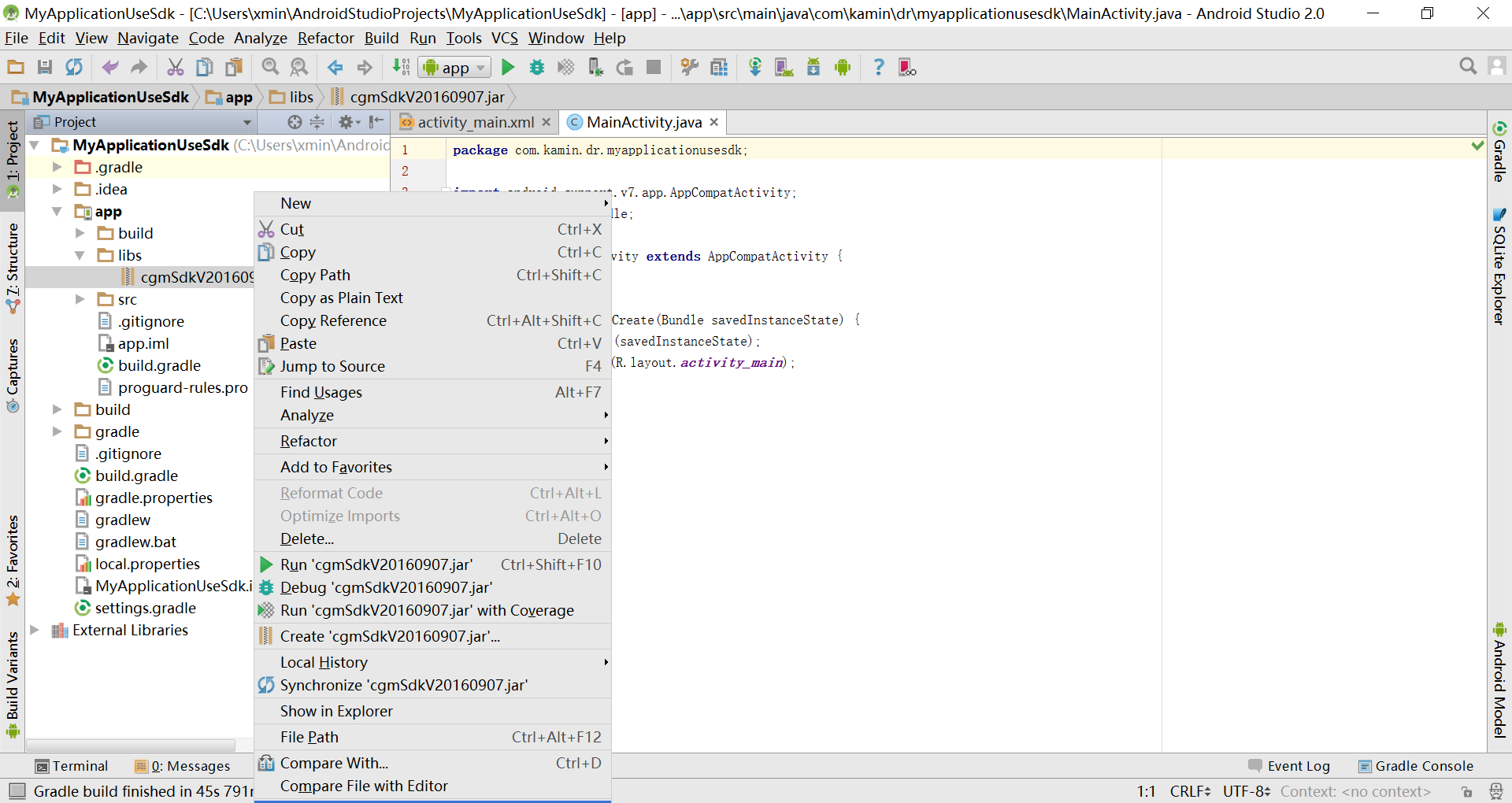Click the libs breadcrumb in navigation bar
Viewport: 1512px width, 803px height.
(x=292, y=97)
